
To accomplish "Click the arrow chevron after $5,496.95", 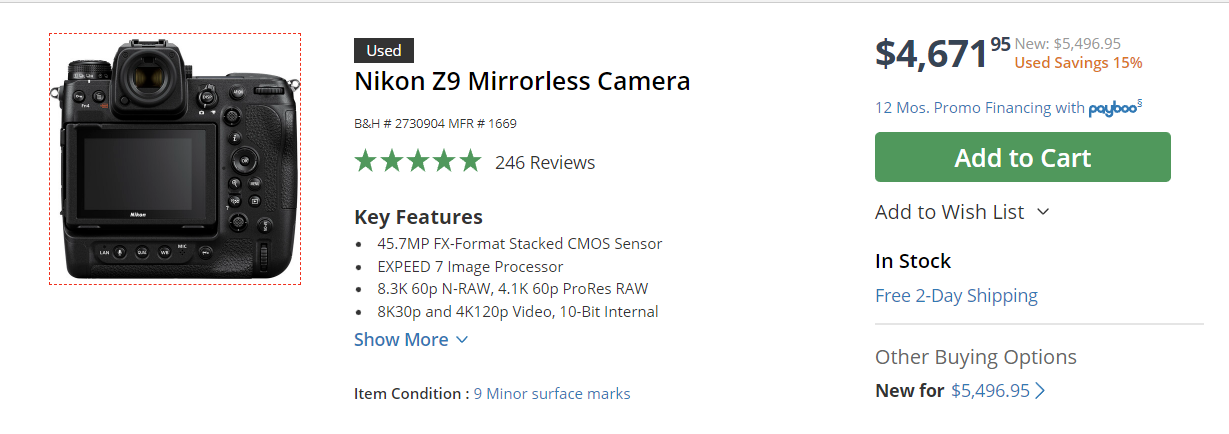I will pyautogui.click(x=1040, y=391).
